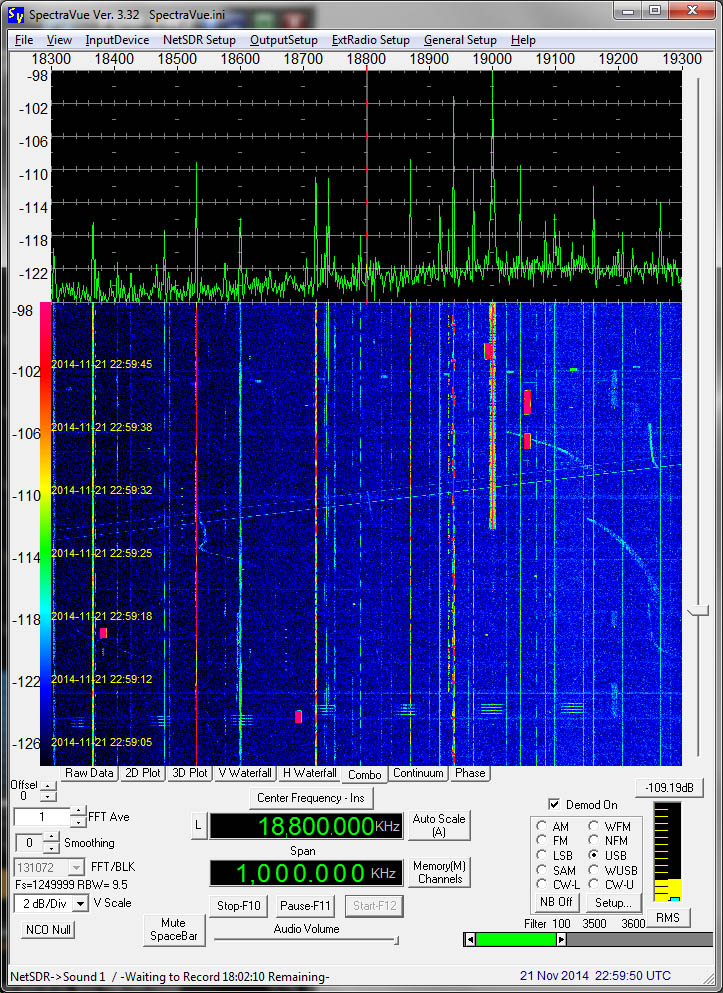Click the L lock button beside frequency
This screenshot has height=993, width=723.
[x=198, y=826]
